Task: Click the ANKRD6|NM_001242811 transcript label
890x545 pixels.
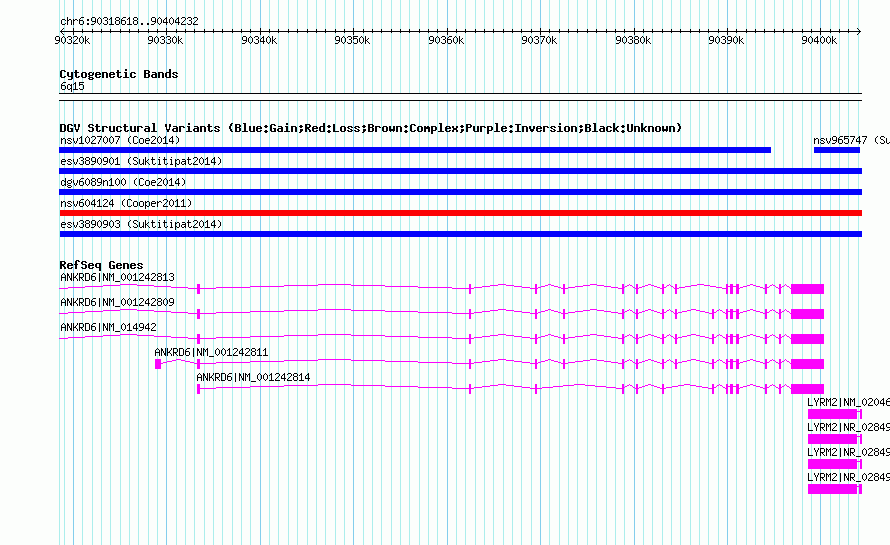Action: tap(211, 353)
